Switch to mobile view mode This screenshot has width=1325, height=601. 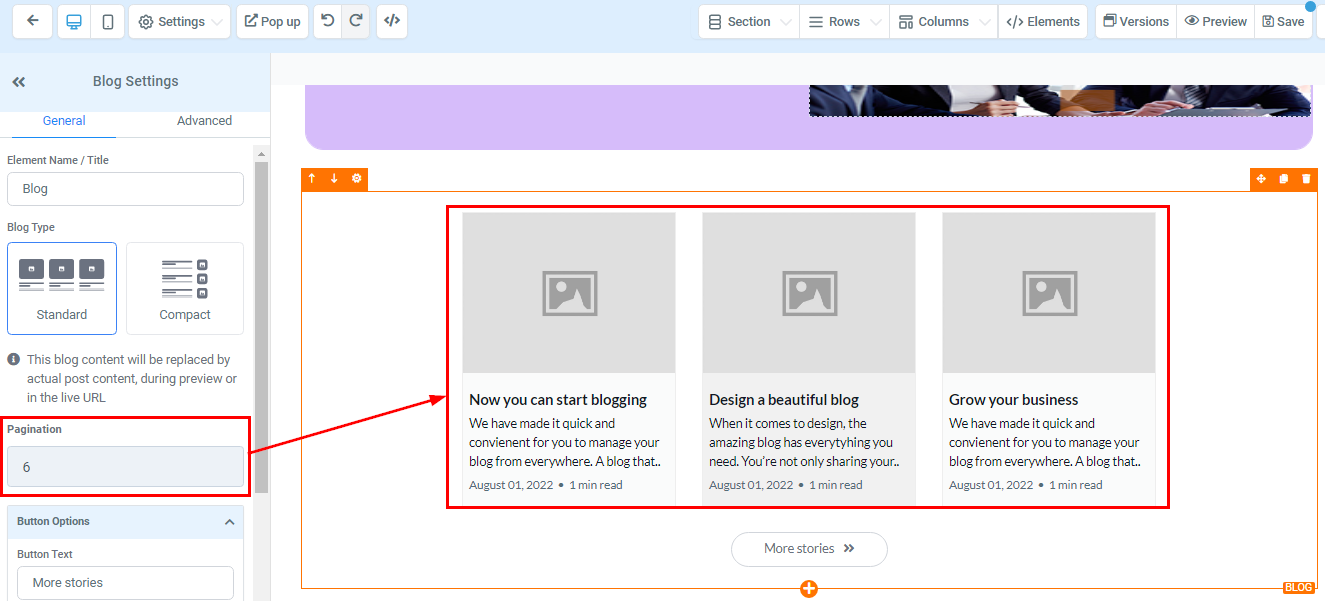[107, 21]
